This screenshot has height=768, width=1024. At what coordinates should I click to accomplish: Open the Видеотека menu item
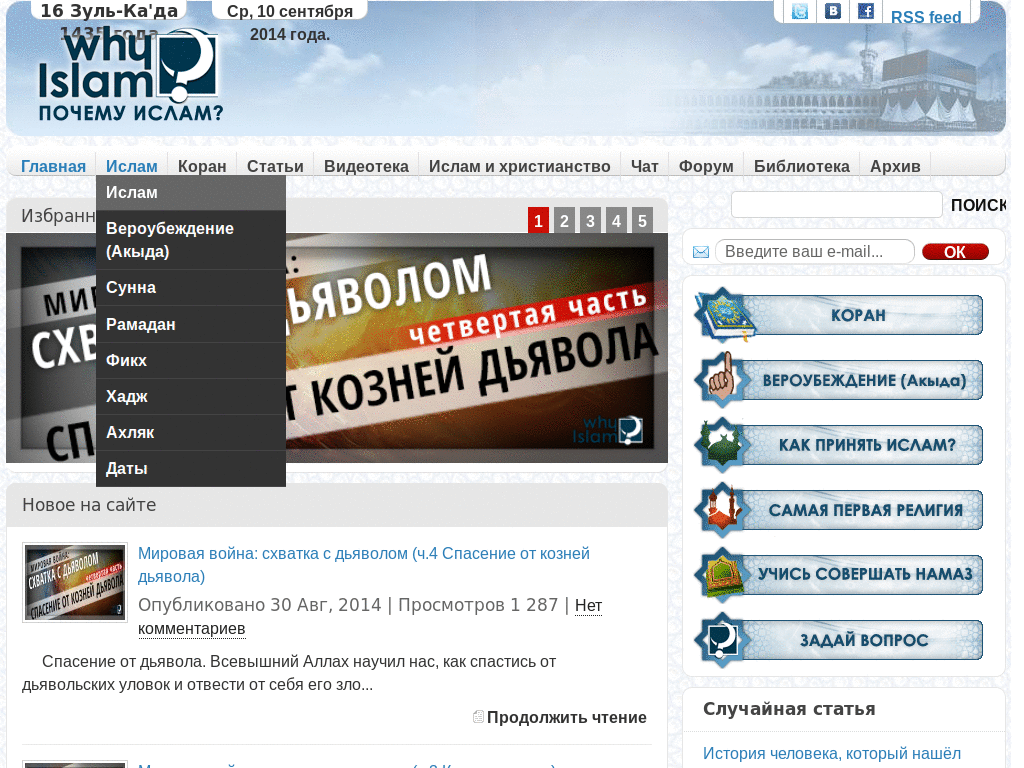(366, 166)
